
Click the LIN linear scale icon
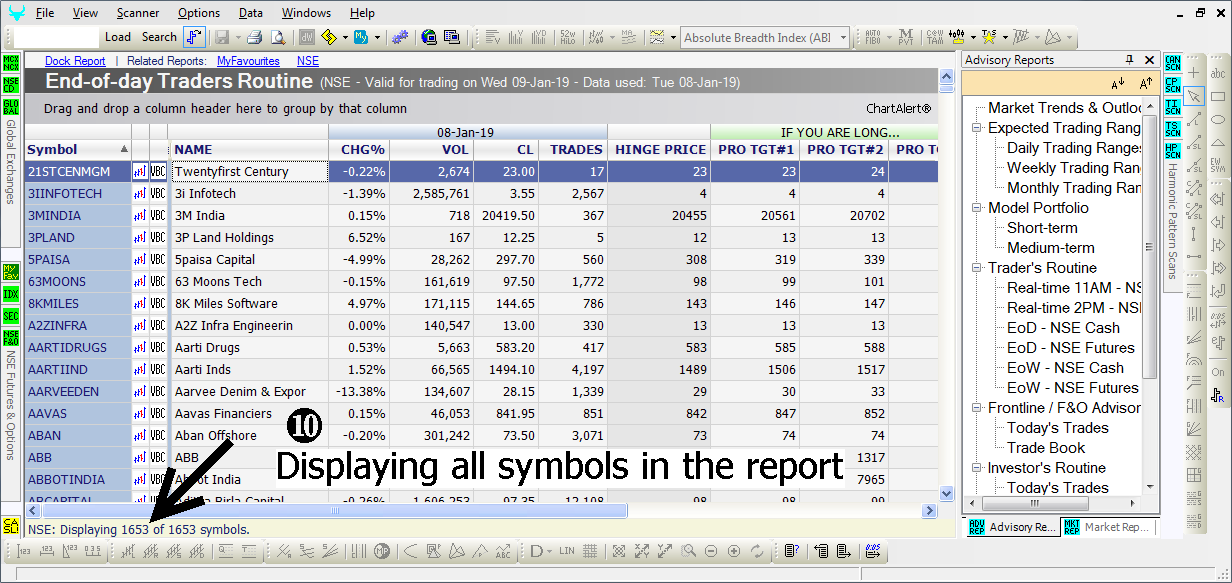coord(567,551)
